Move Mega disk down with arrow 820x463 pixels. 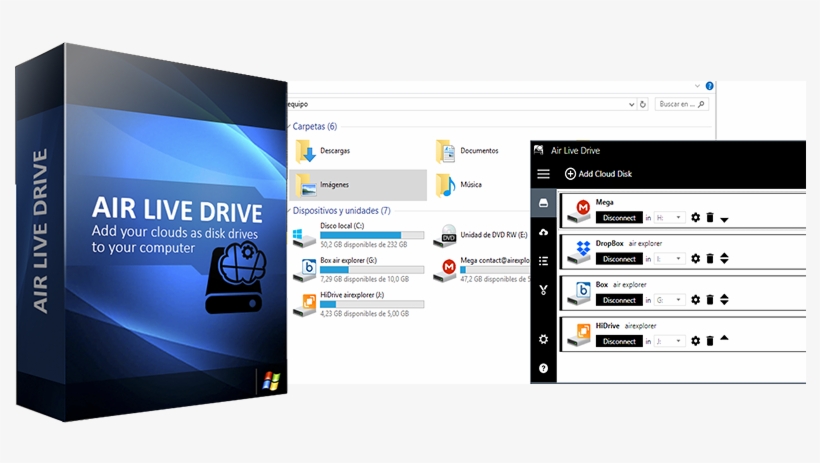tap(724, 220)
